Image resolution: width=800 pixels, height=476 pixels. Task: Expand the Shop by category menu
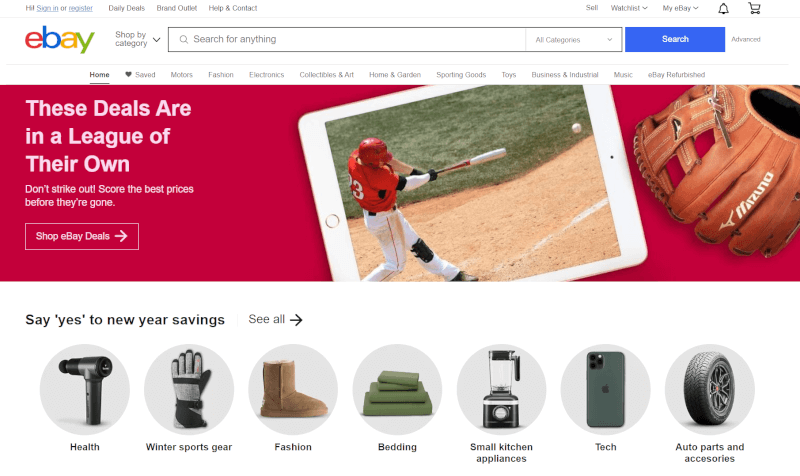pos(137,39)
